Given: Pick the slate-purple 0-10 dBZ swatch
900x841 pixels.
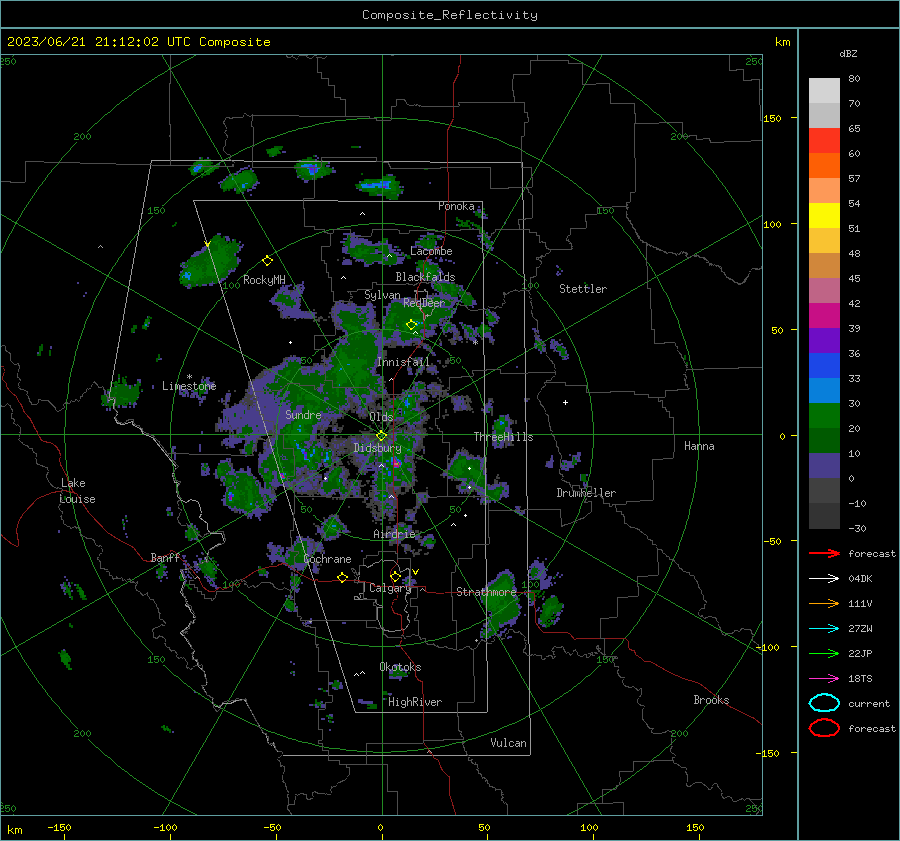Looking at the screenshot, I should [x=824, y=465].
